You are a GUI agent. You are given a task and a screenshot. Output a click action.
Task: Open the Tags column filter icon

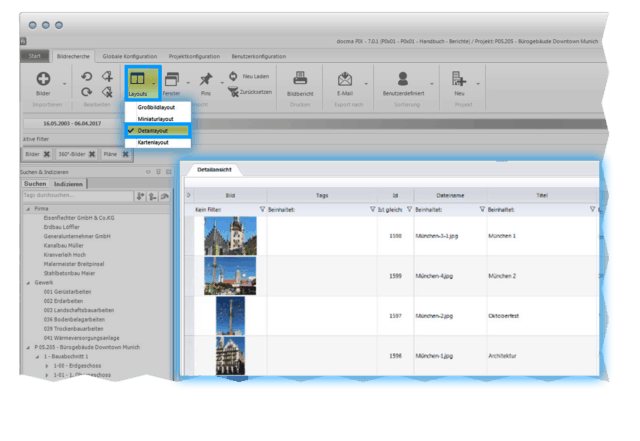(372, 209)
